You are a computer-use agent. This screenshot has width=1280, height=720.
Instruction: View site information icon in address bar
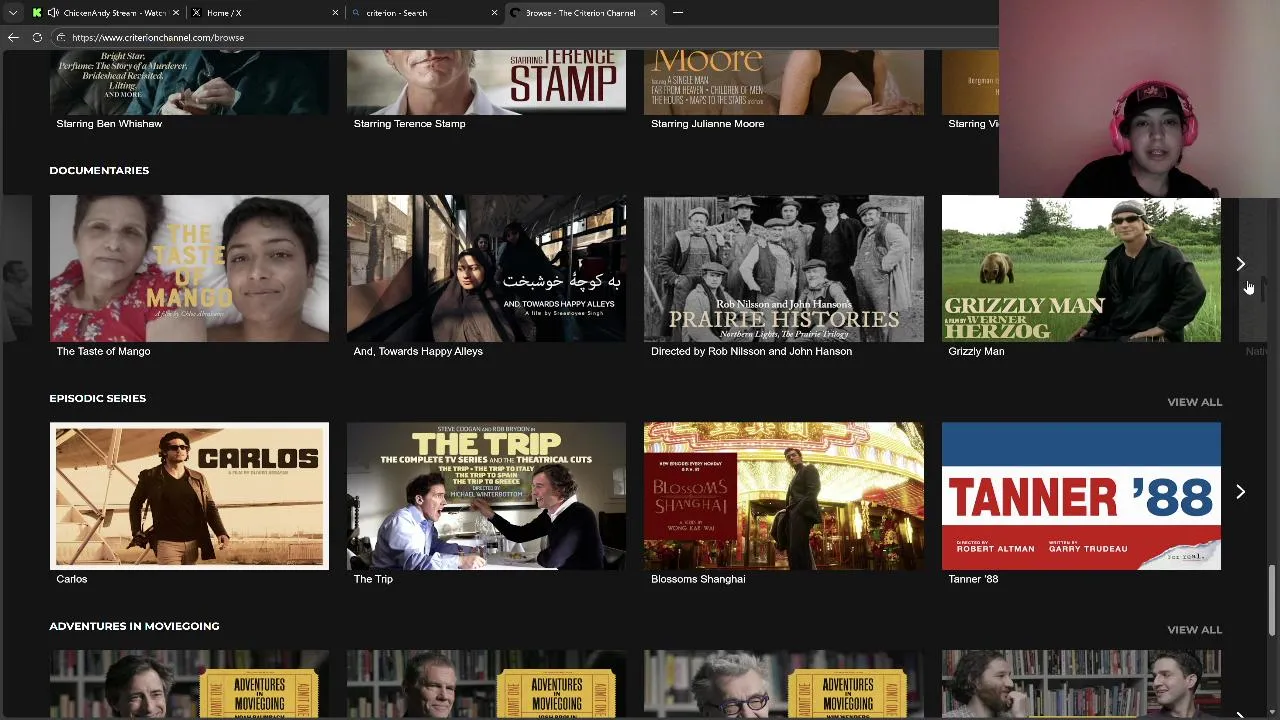[61, 38]
